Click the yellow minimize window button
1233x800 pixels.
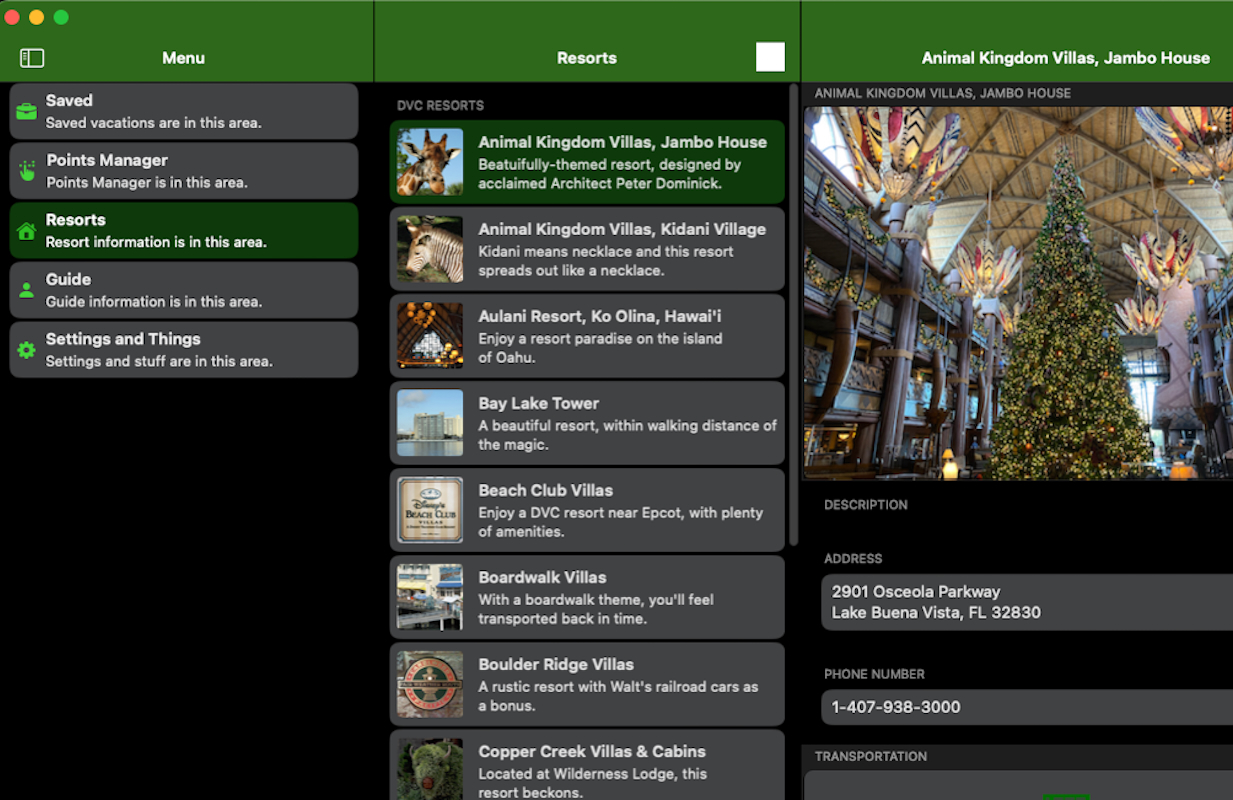[x=36, y=17]
